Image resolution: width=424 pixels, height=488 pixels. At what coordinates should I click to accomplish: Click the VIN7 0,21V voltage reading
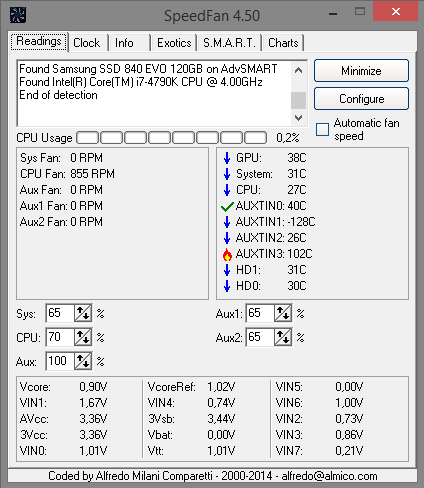tap(319, 451)
